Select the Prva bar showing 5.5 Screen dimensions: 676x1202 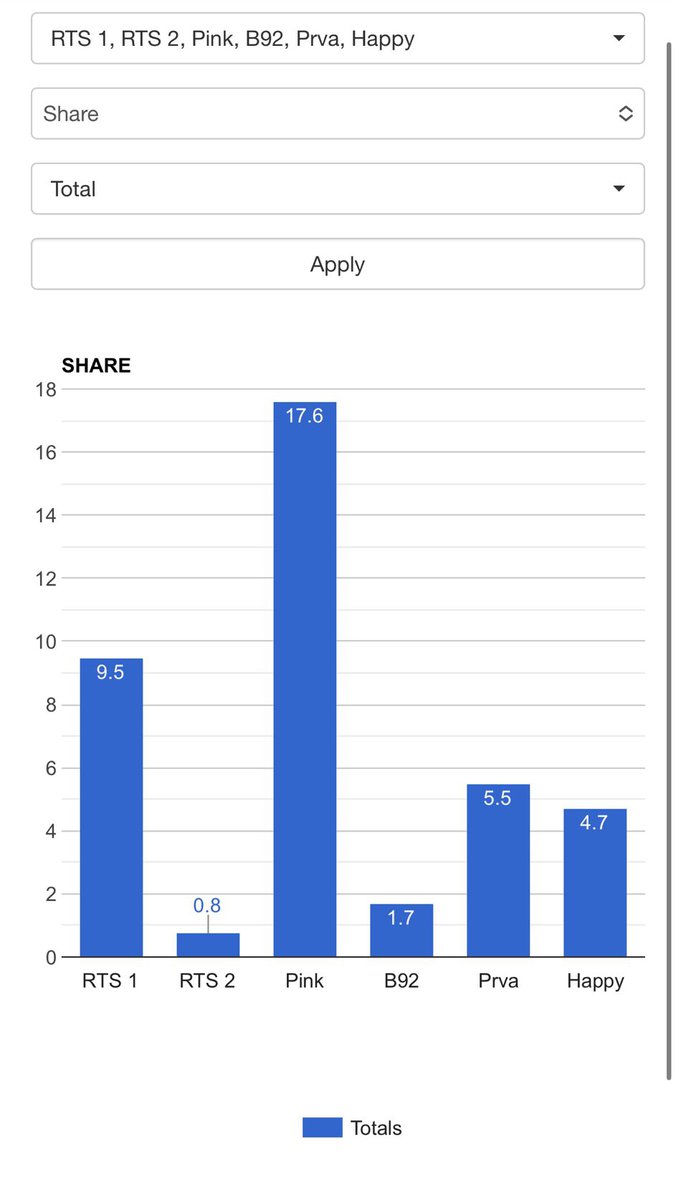pos(498,871)
